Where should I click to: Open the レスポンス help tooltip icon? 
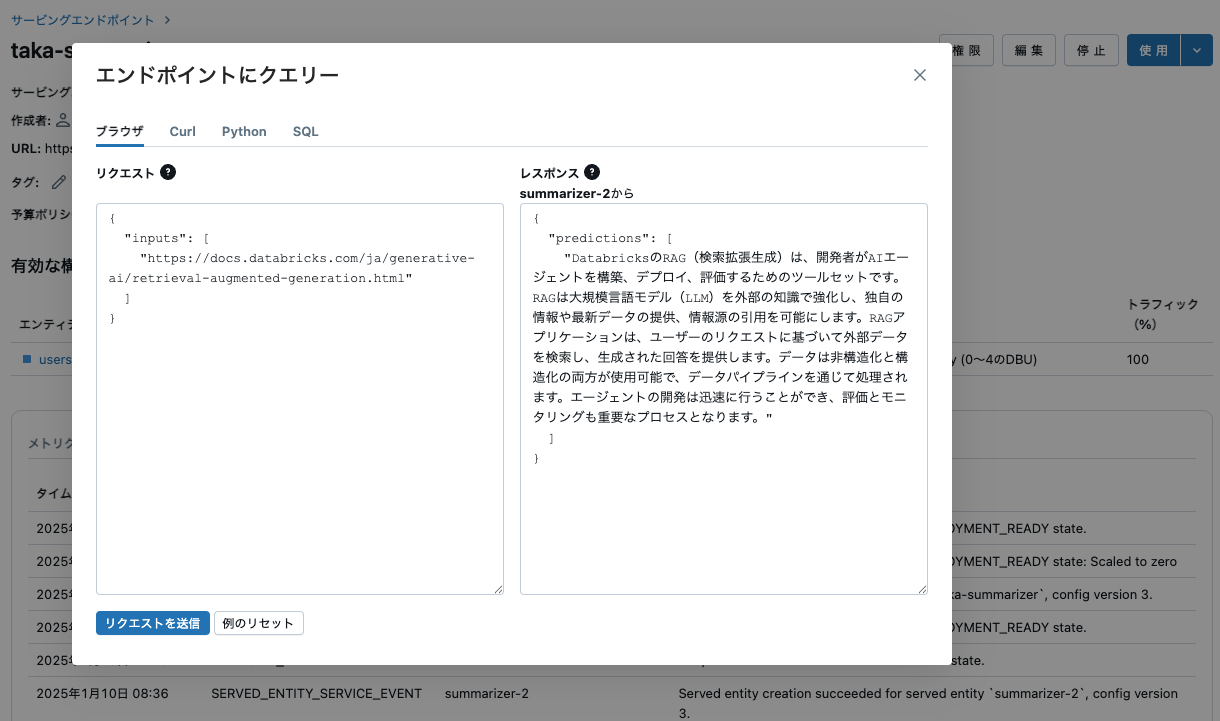click(592, 172)
